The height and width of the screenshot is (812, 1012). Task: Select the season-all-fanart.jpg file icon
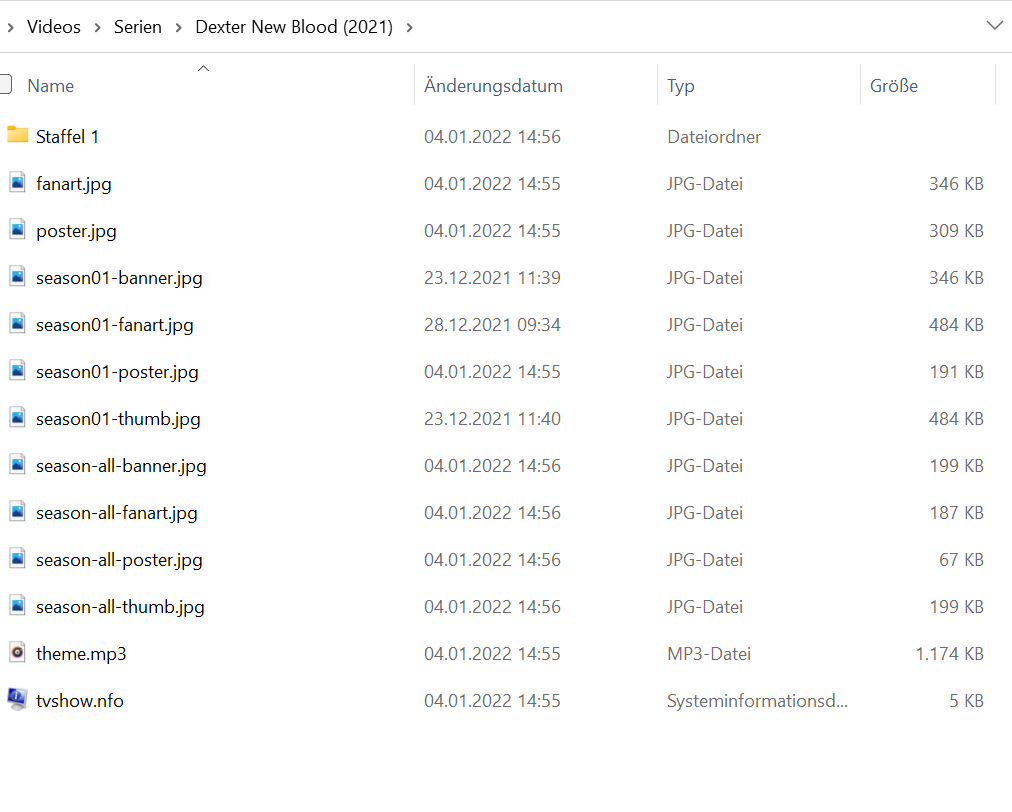(17, 512)
